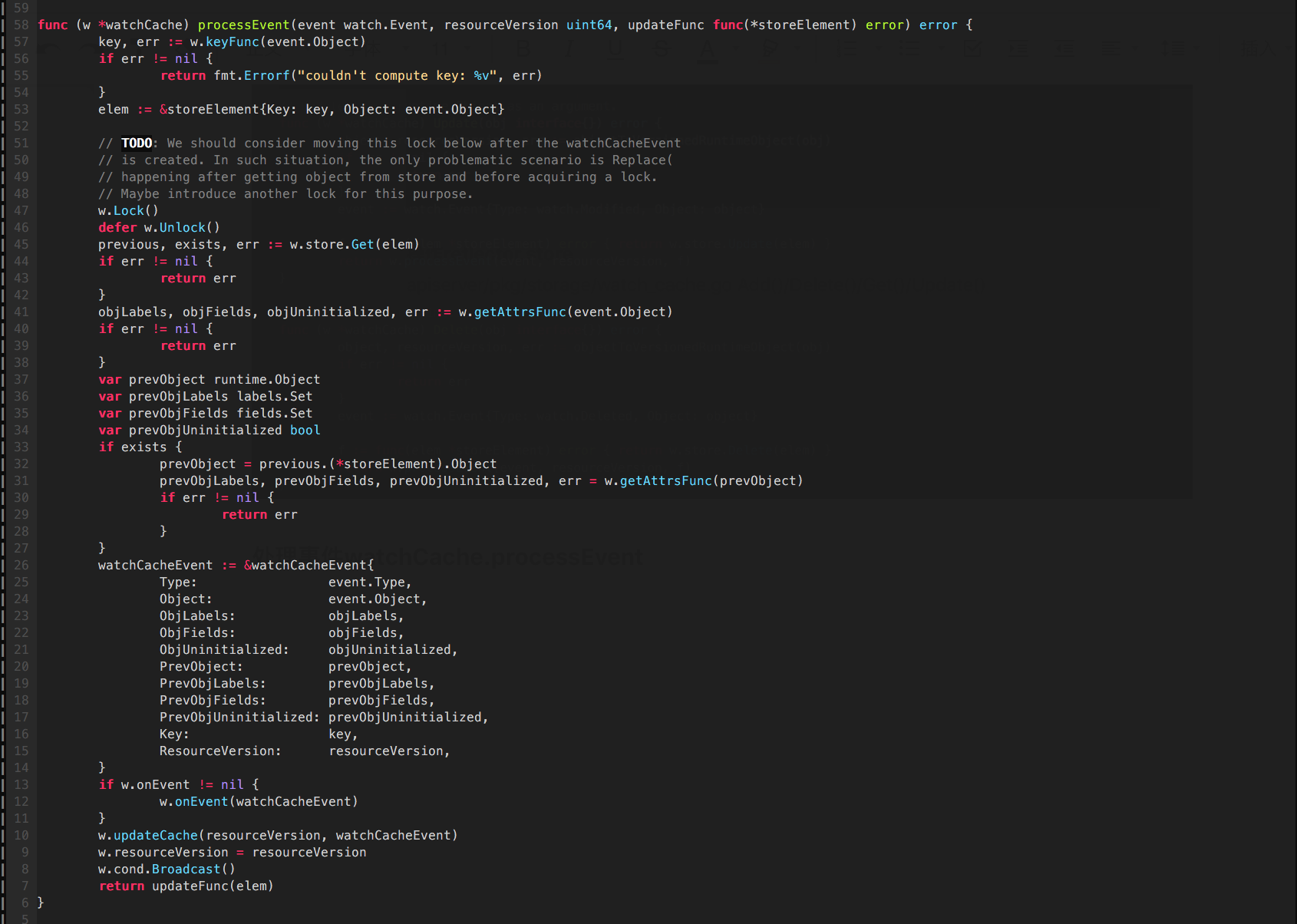Click the 'PrevObject:' struct field
The height and width of the screenshot is (924, 1297).
point(201,667)
